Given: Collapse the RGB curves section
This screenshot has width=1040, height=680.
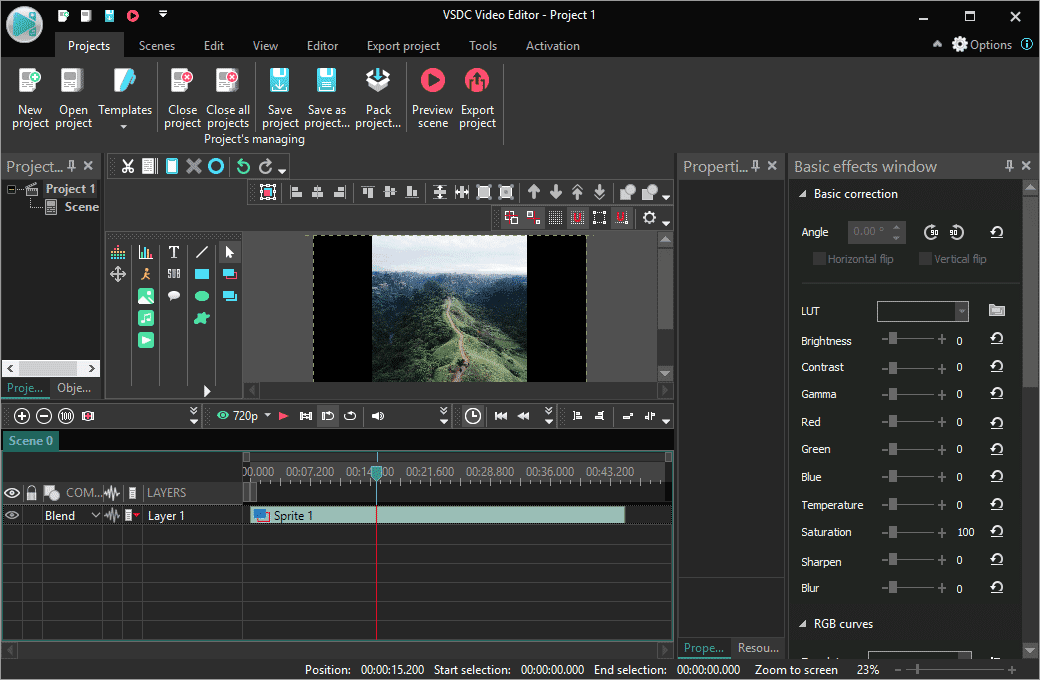Looking at the screenshot, I should [803, 624].
